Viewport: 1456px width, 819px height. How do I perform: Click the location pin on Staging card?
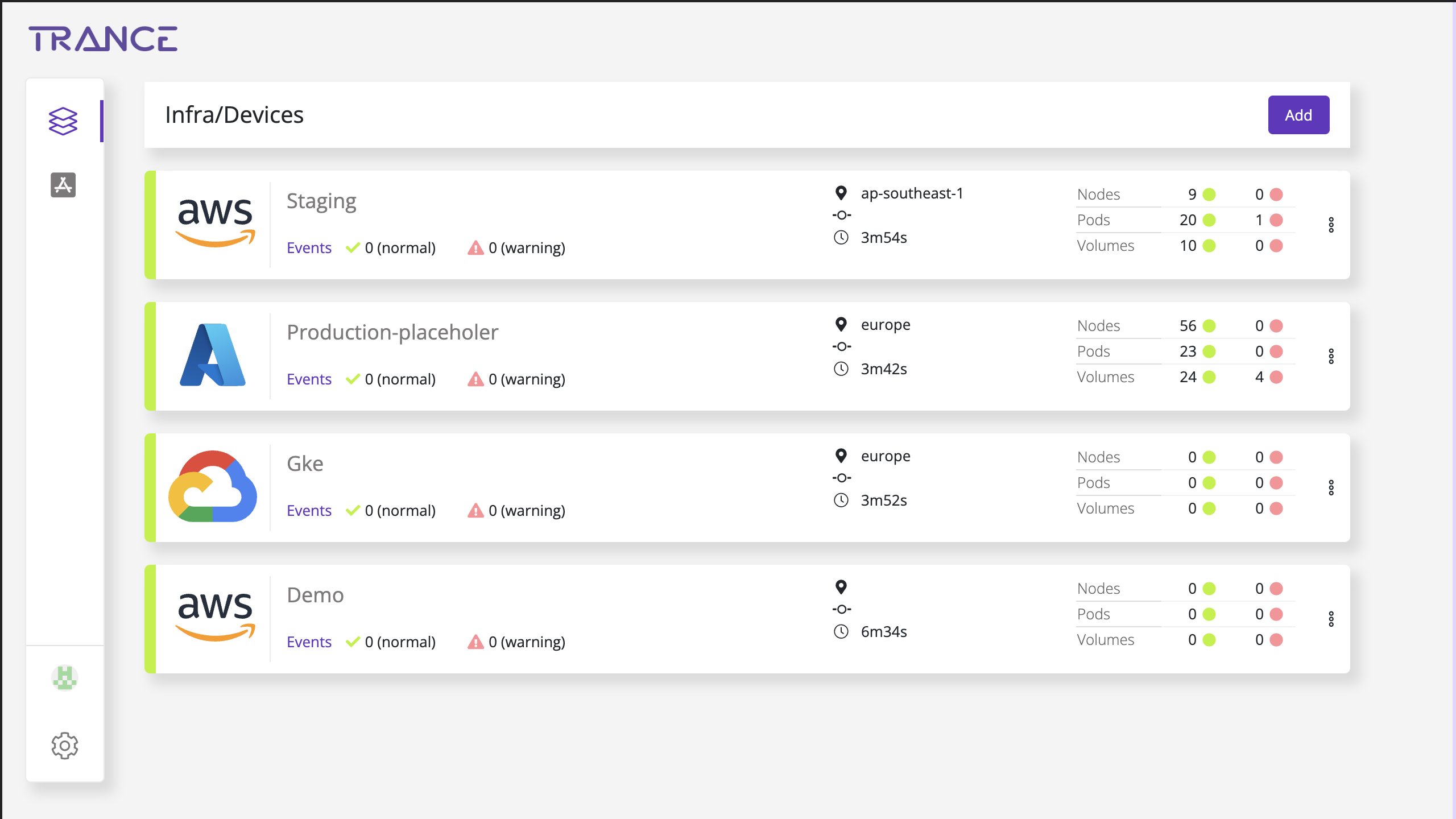coord(841,193)
